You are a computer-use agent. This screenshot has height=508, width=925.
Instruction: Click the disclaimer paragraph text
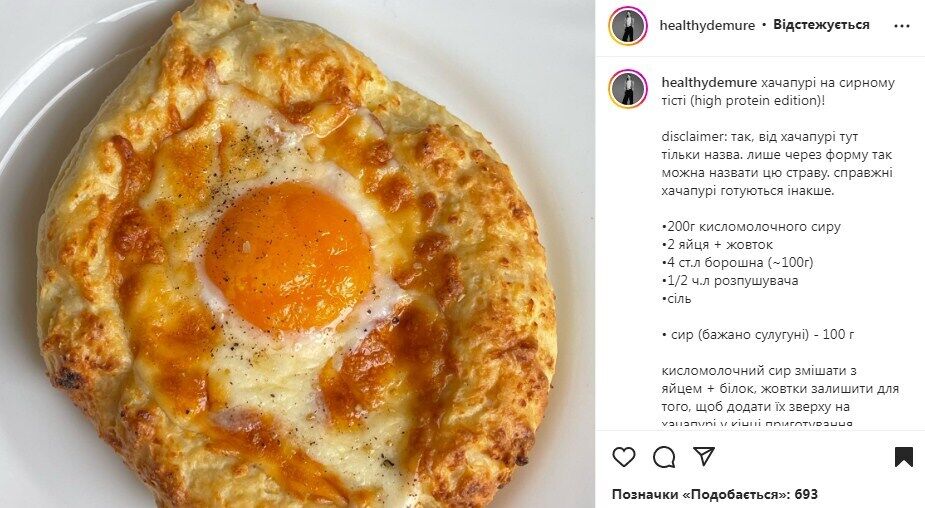[x=777, y=163]
